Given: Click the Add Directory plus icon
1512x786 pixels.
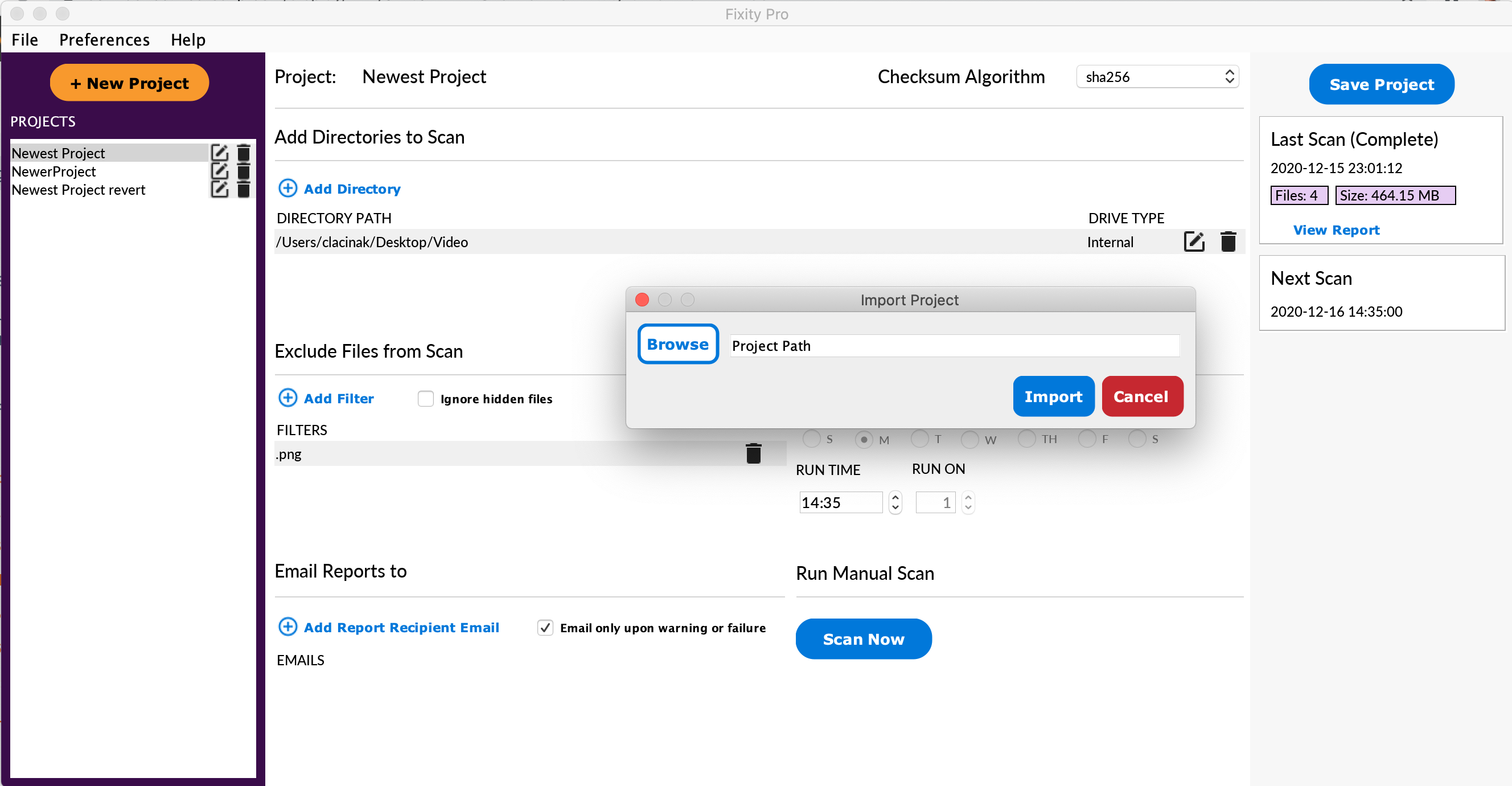Looking at the screenshot, I should pyautogui.click(x=287, y=189).
